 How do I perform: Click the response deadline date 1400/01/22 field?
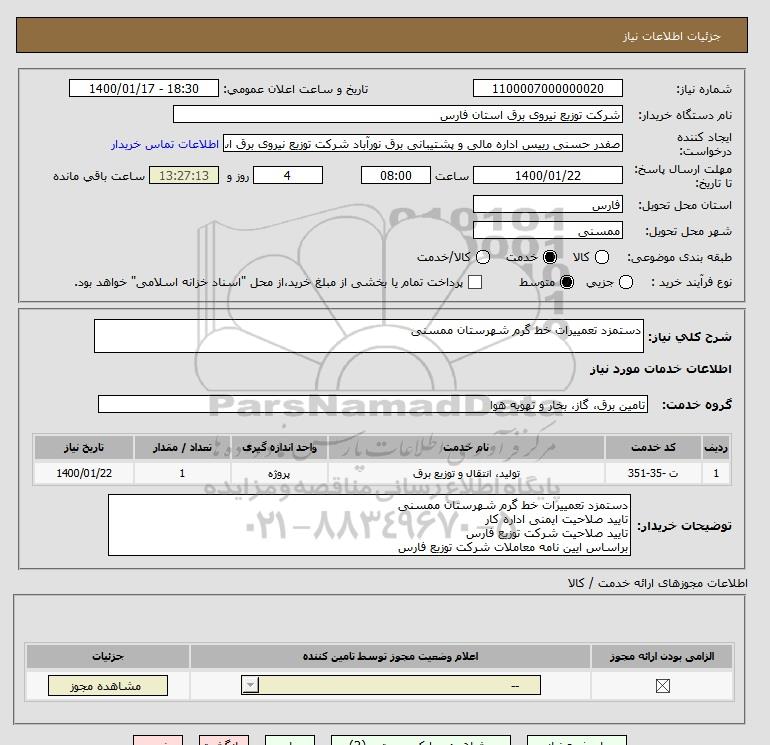[x=548, y=175]
